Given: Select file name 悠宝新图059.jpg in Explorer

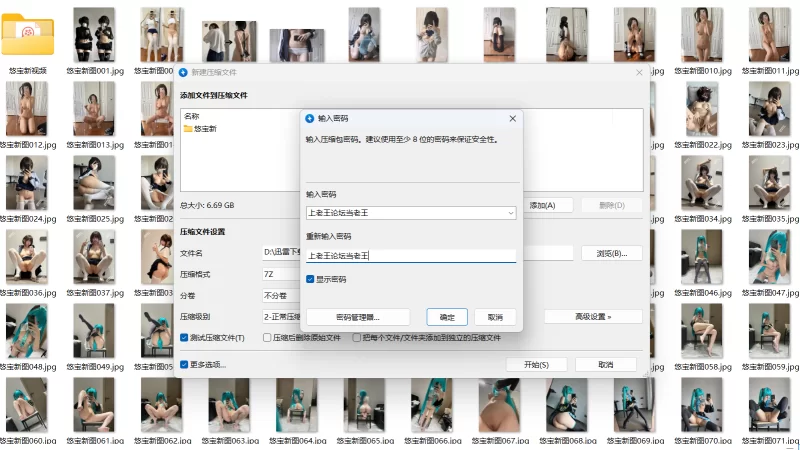Looking at the screenshot, I should (770, 367).
